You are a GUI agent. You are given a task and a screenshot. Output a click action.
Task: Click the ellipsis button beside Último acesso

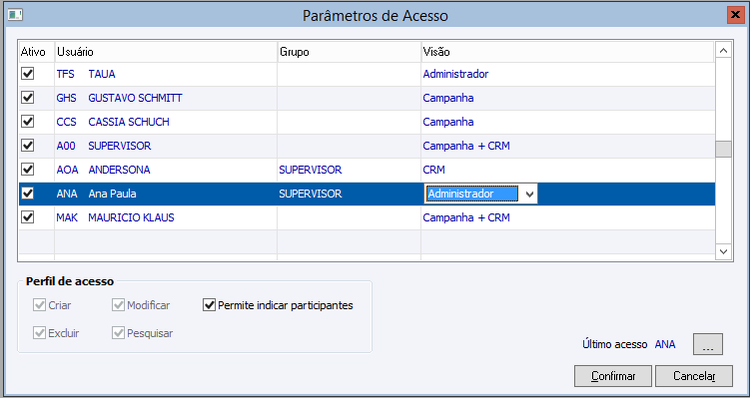pyautogui.click(x=708, y=344)
